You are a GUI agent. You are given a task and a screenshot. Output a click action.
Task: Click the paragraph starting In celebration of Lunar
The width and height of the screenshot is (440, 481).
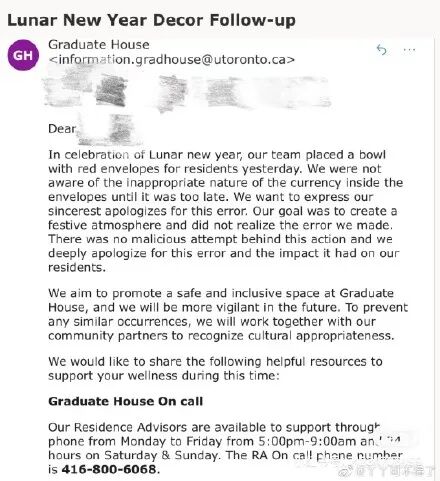coord(226,211)
